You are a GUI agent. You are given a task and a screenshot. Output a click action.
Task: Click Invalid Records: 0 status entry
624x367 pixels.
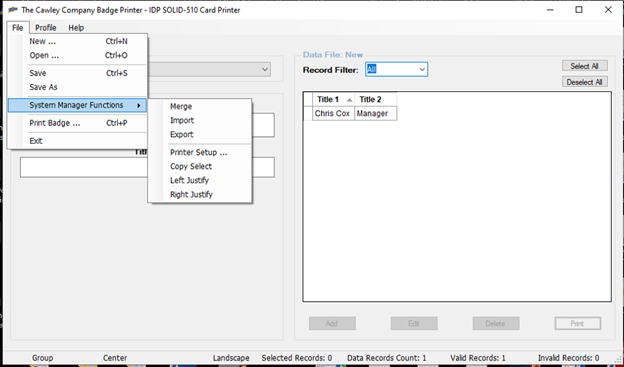568,358
